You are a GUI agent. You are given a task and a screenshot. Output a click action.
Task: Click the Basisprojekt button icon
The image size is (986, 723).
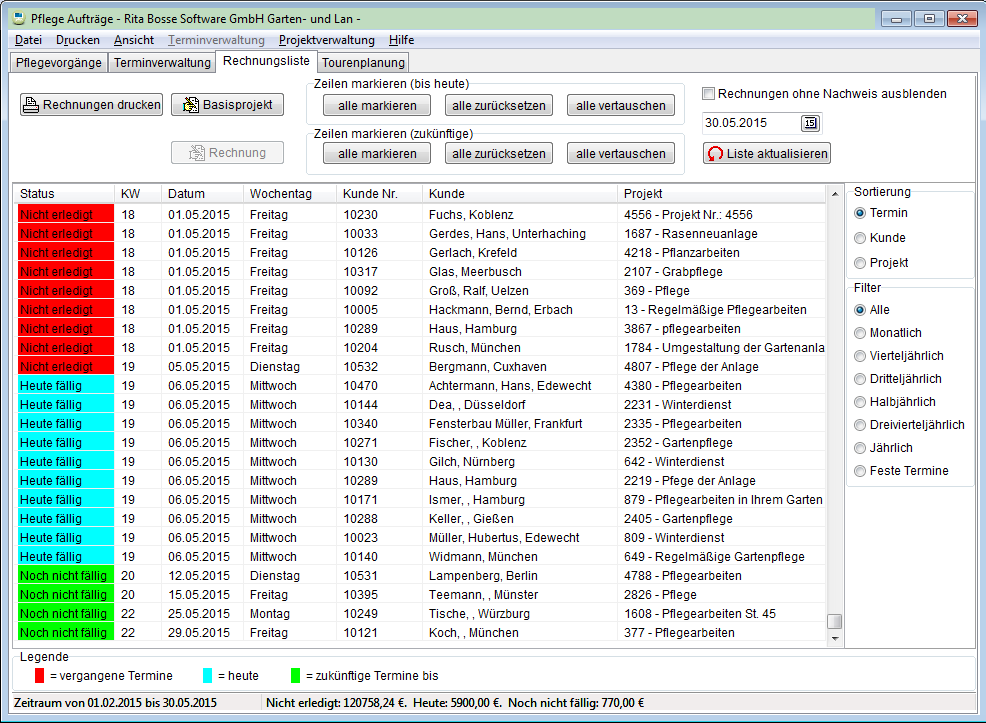tap(189, 105)
